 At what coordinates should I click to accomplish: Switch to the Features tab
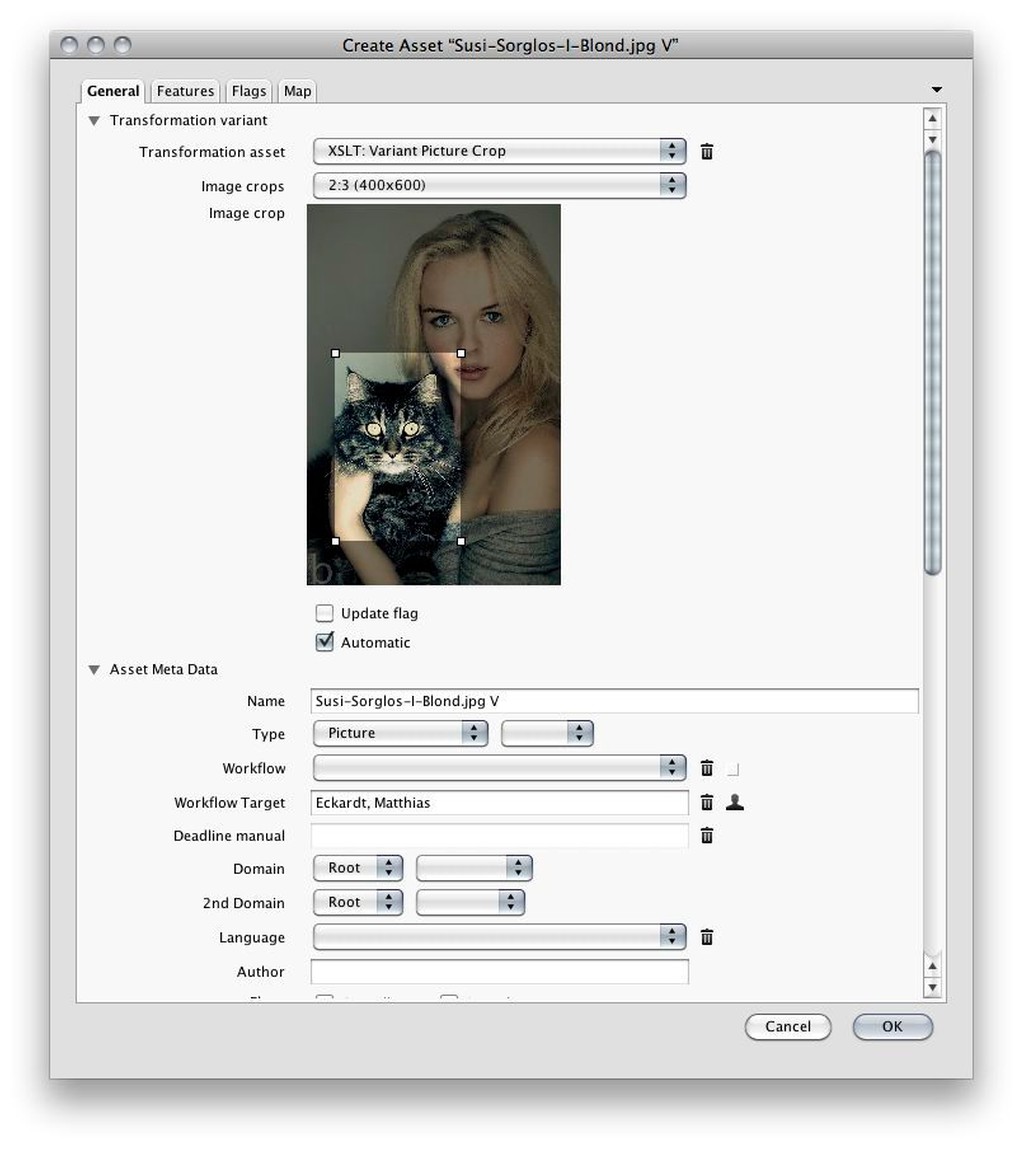tap(185, 90)
